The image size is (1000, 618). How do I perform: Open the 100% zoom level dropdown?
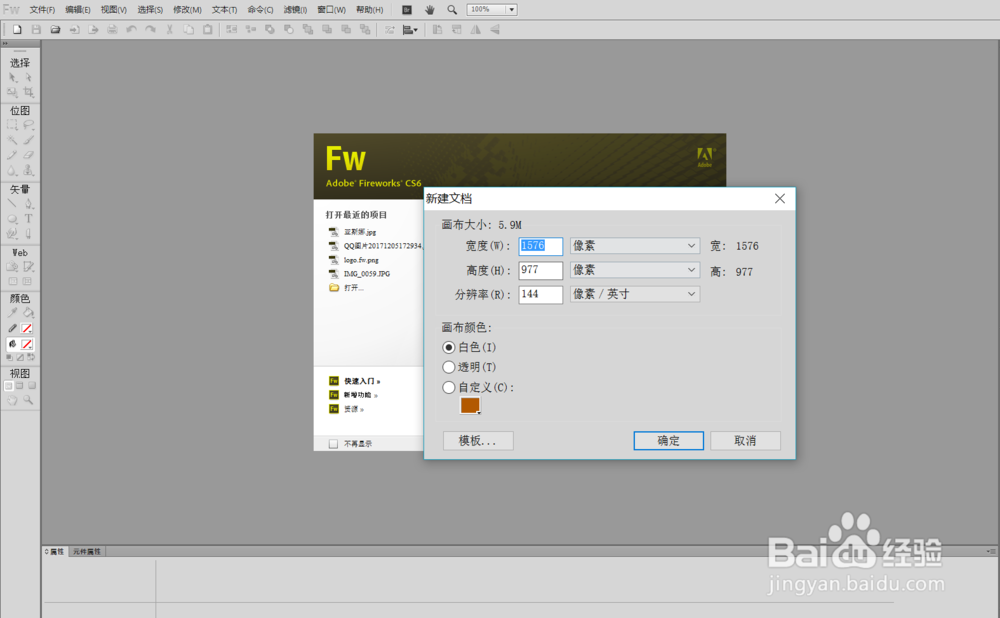[x=511, y=10]
